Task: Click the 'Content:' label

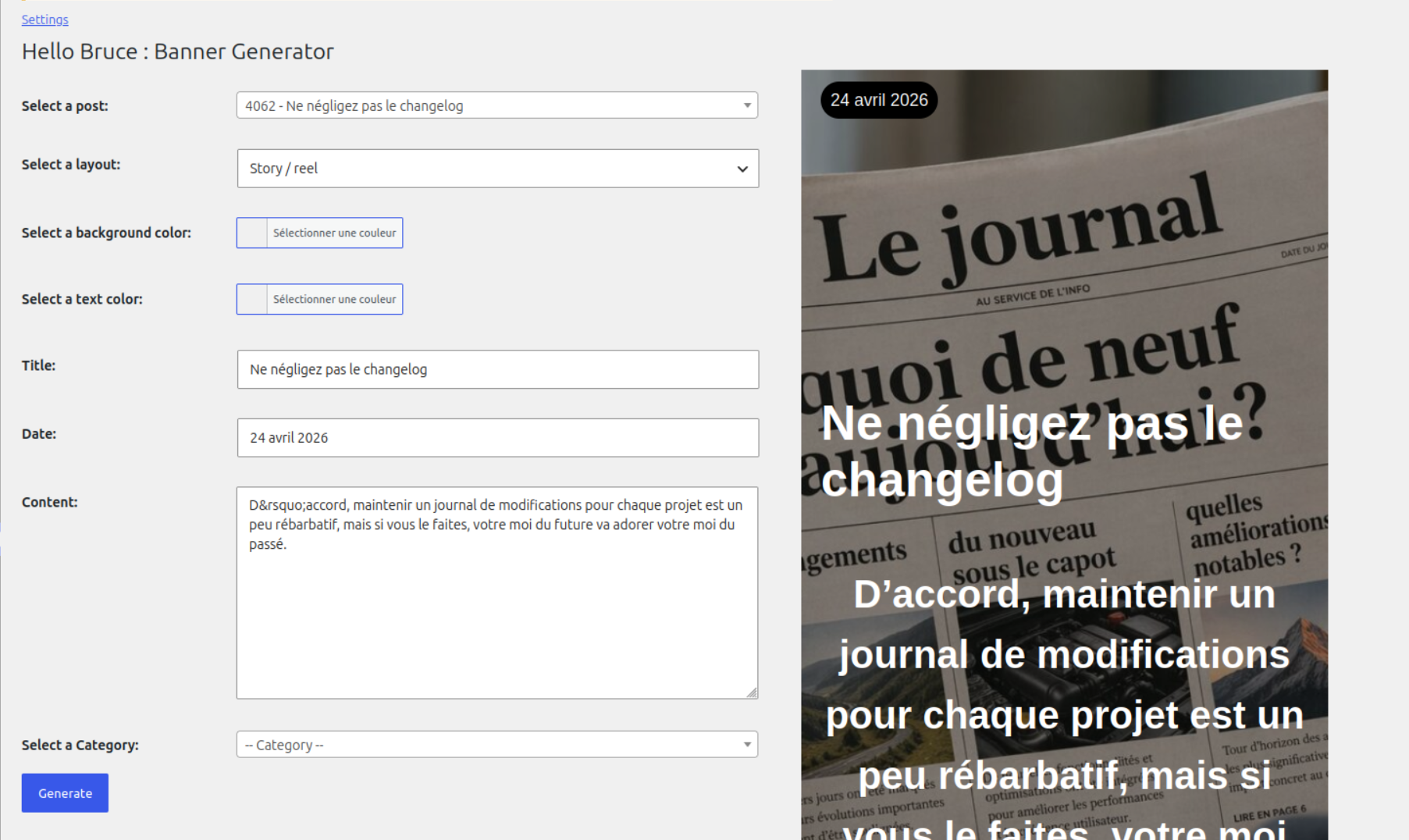Action: point(50,502)
